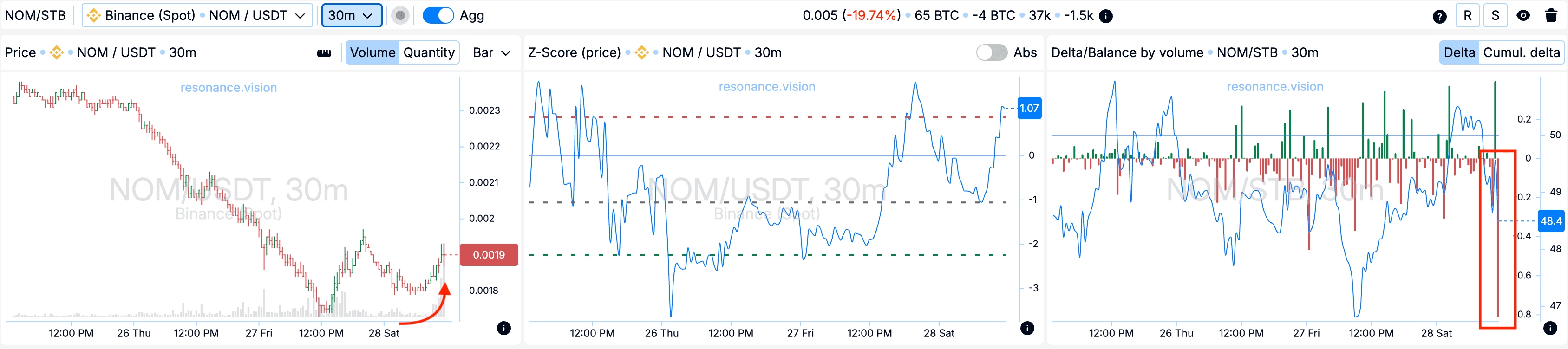Click info icon in Delta/Balance chart panel

[x=1550, y=328]
